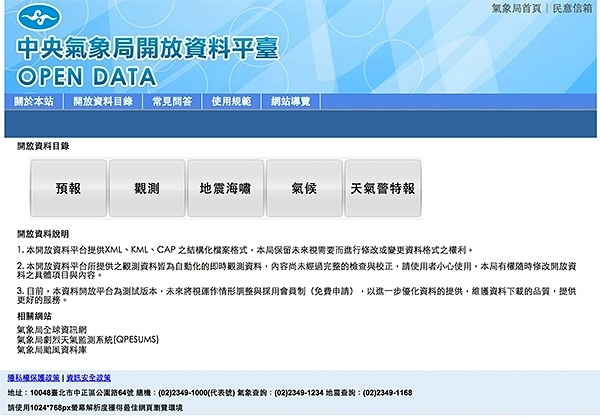Click the footer address line with 公園路64號
Image resolution: width=600 pixels, height=419 pixels.
pyautogui.click(x=210, y=393)
